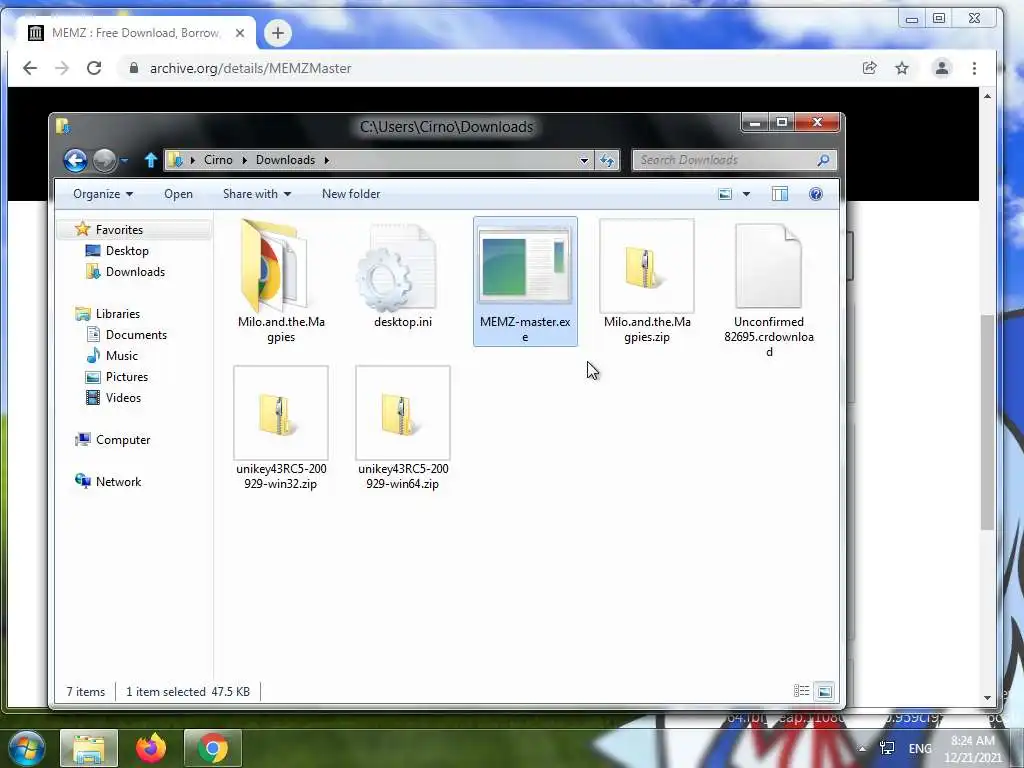
Task: Open the Organize menu
Action: [x=103, y=194]
